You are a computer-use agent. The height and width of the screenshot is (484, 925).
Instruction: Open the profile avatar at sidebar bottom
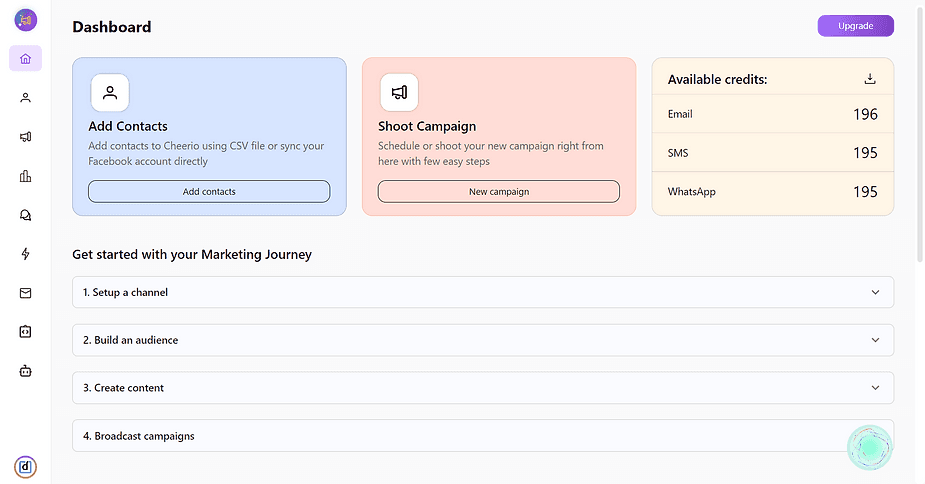coord(25,466)
